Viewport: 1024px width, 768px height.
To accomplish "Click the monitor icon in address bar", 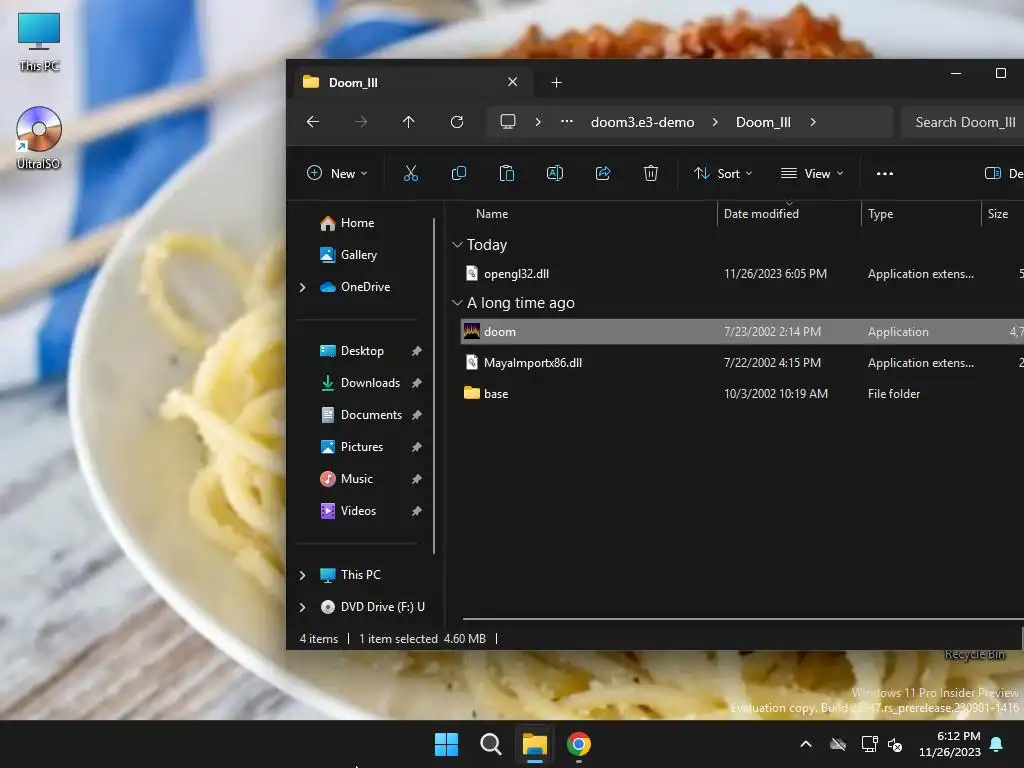I will [507, 121].
